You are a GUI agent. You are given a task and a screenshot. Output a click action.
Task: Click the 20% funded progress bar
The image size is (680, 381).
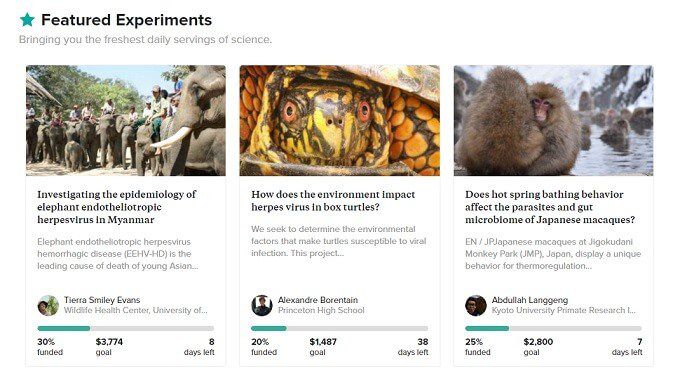[x=340, y=329]
